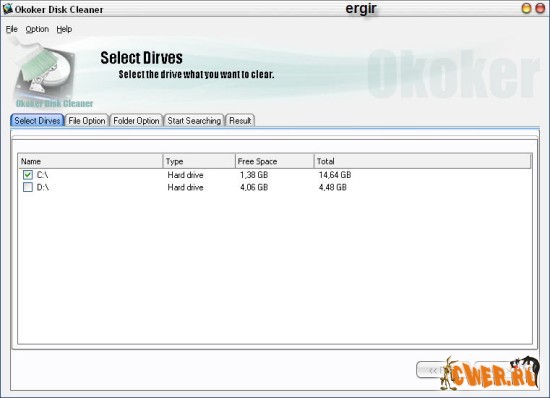Open the Help menu
The width and height of the screenshot is (550, 398).
64,29
